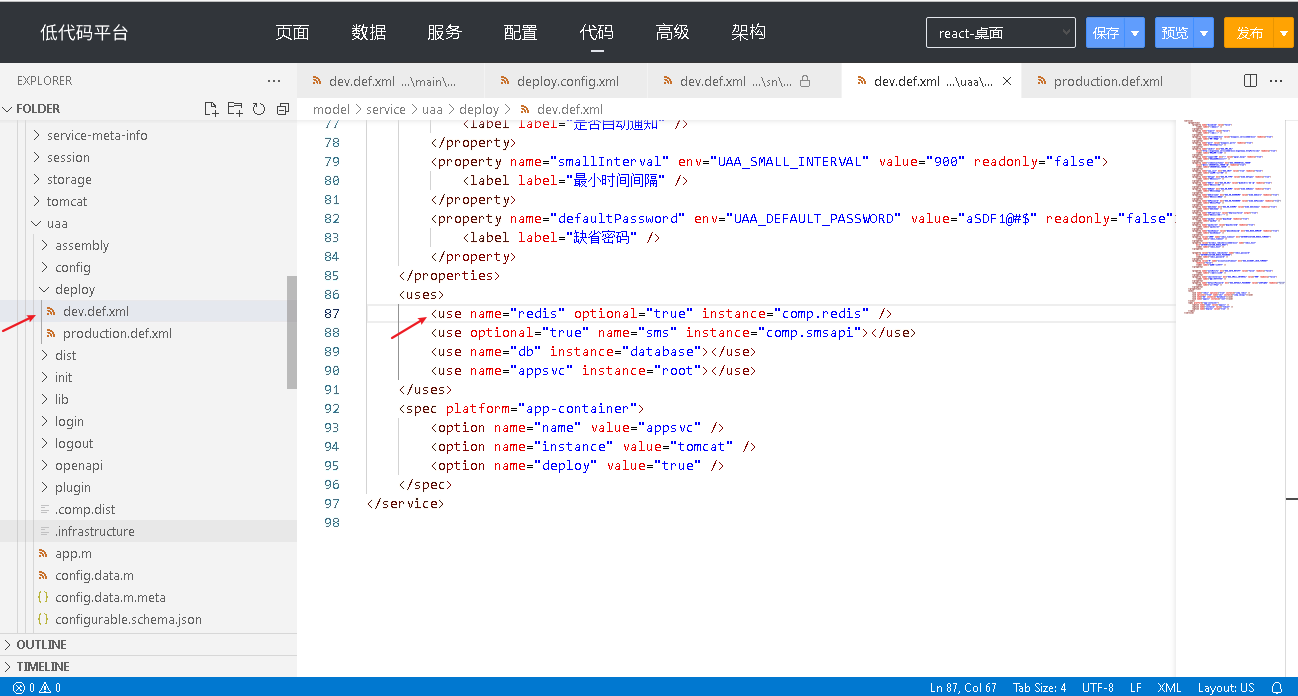Open the react-桌面 combo box

[1001, 33]
